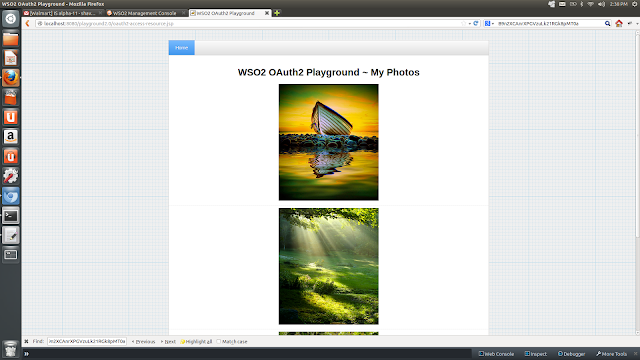Click the vertical page scrollbar
Screen dimensions: 640x360
(638, 135)
